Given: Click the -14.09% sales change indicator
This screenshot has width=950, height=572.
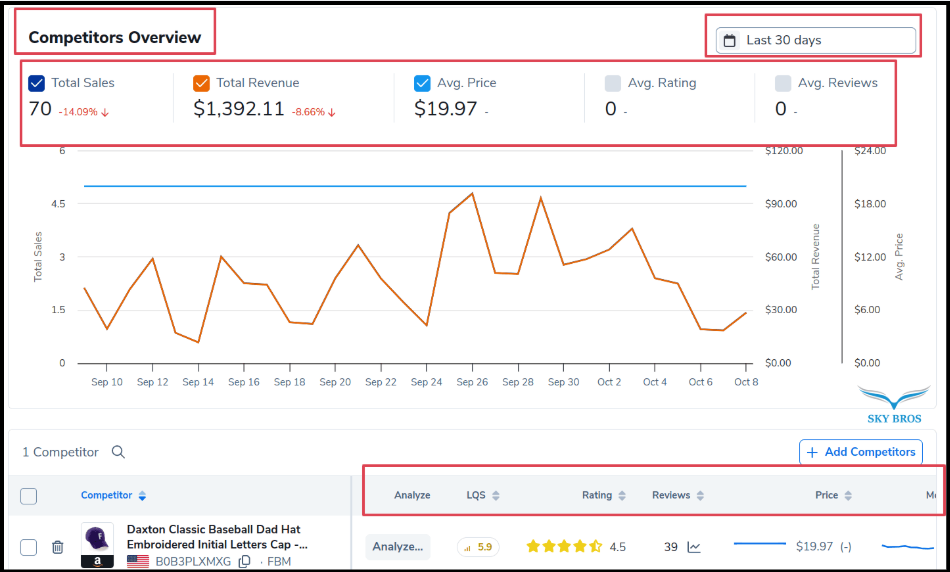Looking at the screenshot, I should click(84, 112).
